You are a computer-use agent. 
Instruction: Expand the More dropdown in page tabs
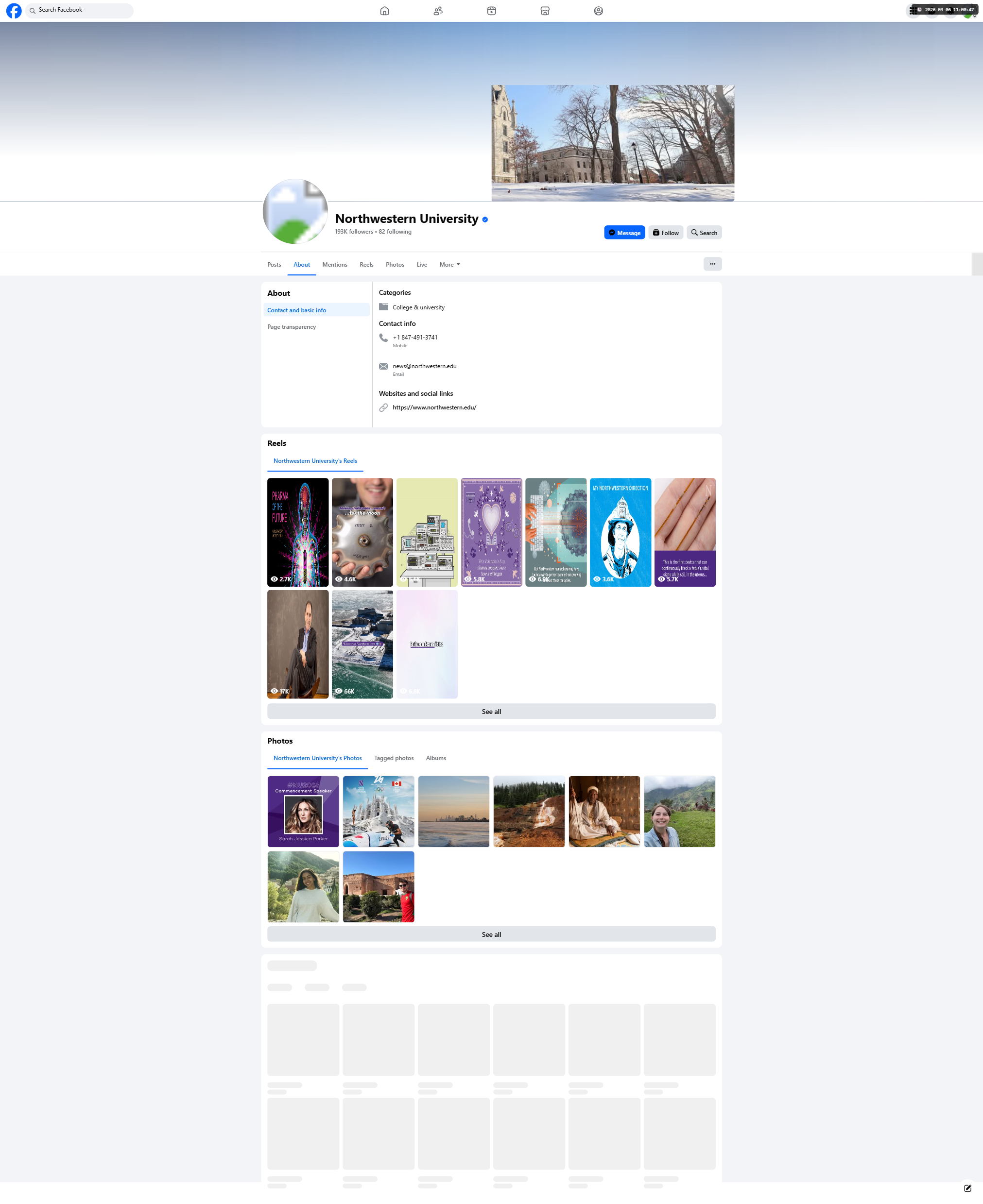coord(449,264)
